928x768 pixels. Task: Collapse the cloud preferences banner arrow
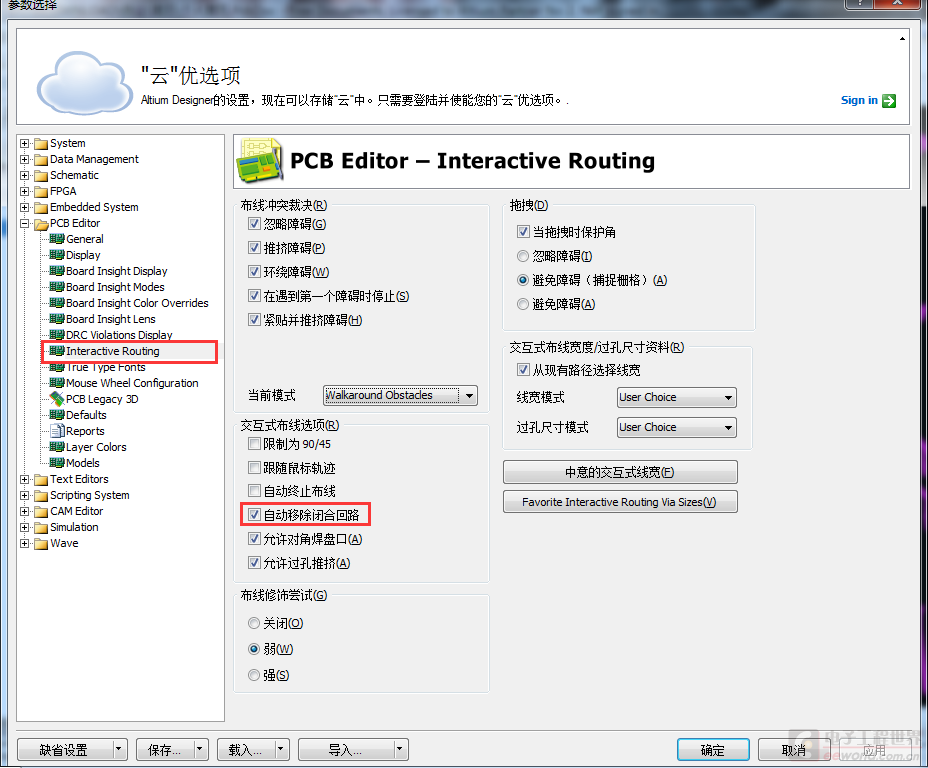[902, 39]
